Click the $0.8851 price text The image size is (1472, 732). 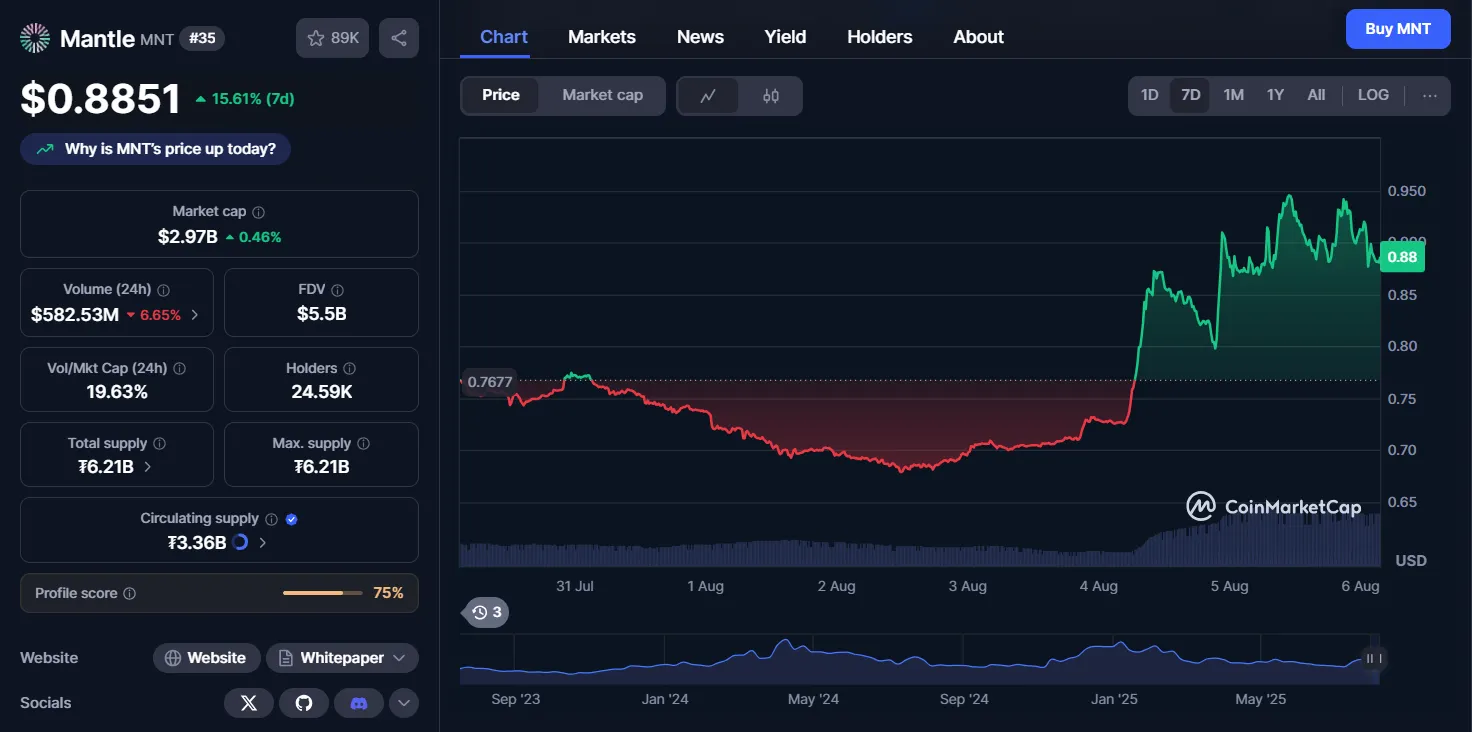pyautogui.click(x=101, y=99)
